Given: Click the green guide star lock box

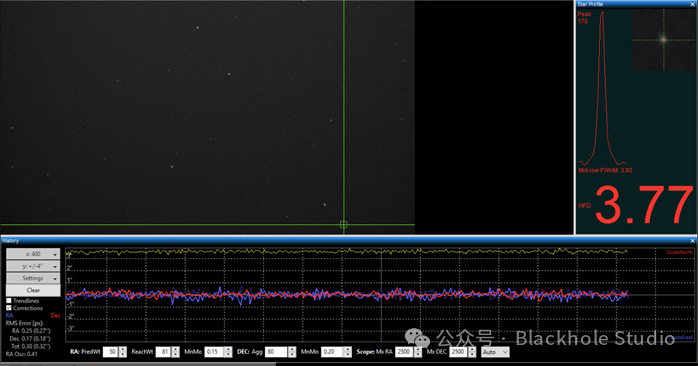Looking at the screenshot, I should [344, 225].
